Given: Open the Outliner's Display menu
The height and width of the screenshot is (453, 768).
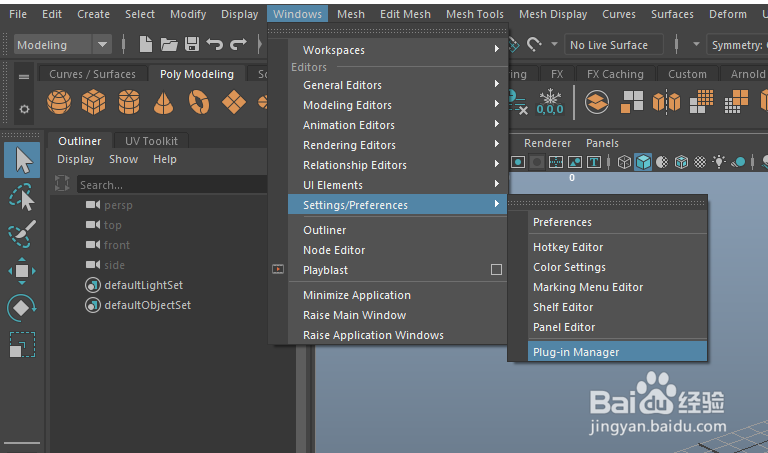Looking at the screenshot, I should point(76,159).
